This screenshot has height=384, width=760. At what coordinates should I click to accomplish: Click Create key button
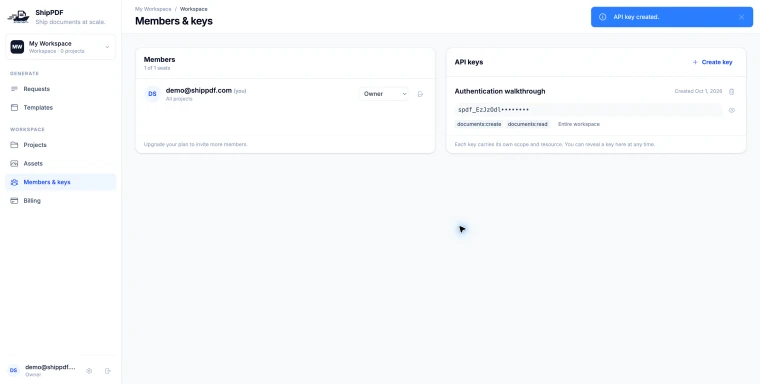tap(712, 62)
